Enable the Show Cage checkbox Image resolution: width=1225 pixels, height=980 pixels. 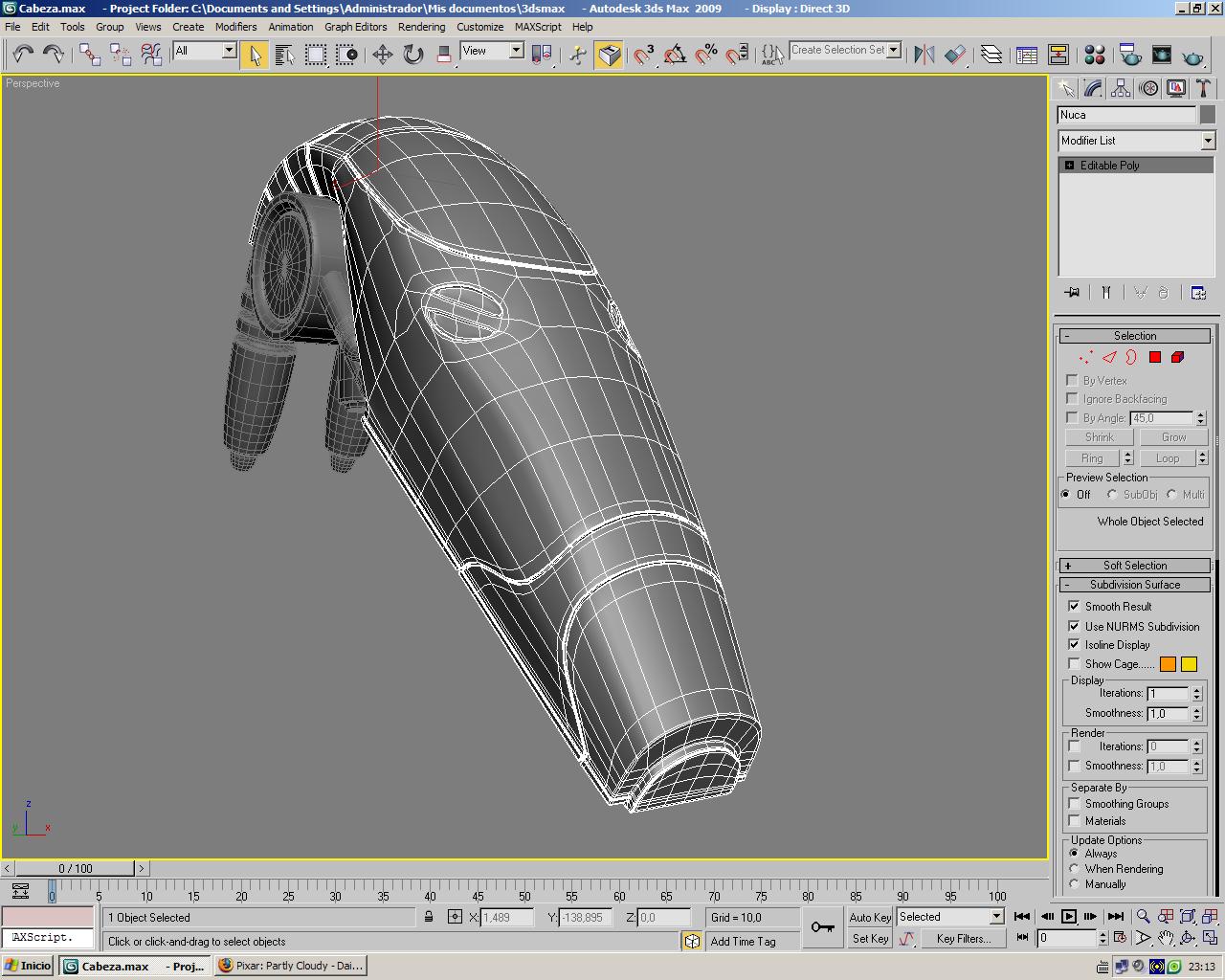1074,663
